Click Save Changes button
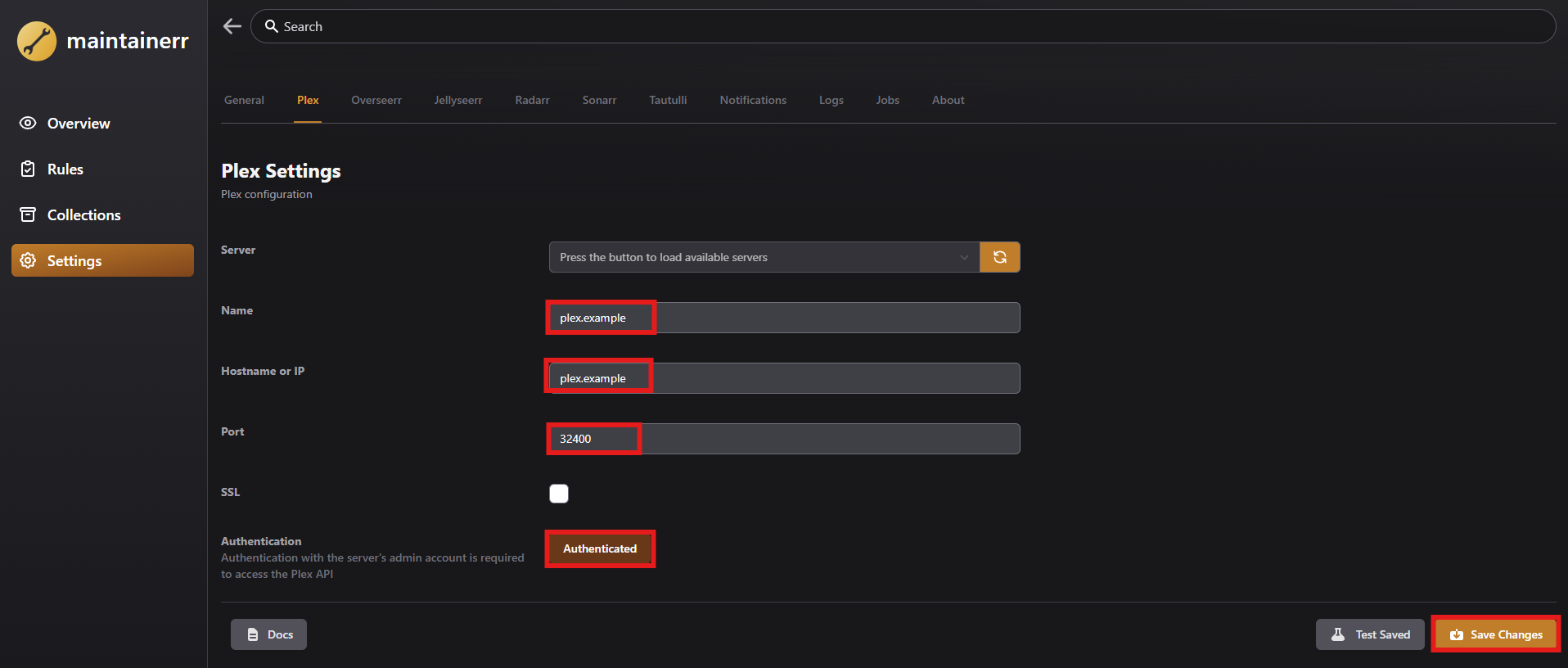The height and width of the screenshot is (668, 1568). (1496, 634)
